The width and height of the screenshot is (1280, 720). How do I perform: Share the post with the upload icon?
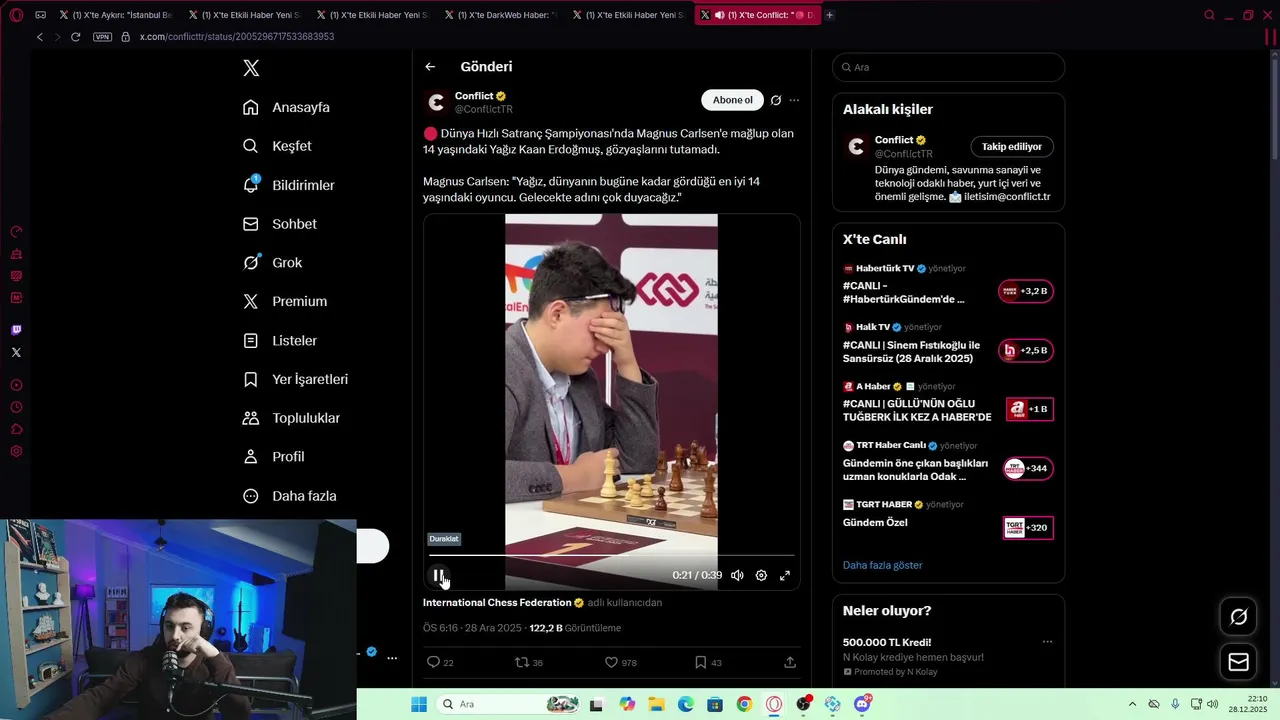point(790,662)
